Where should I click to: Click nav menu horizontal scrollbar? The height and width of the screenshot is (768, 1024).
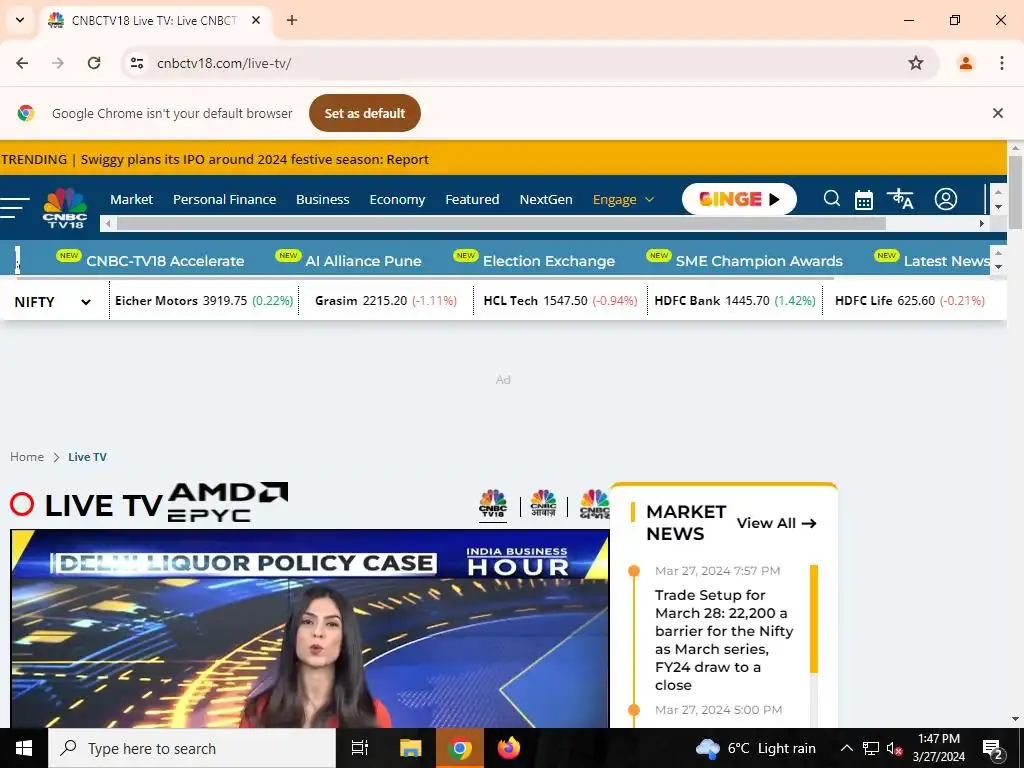pos(501,223)
